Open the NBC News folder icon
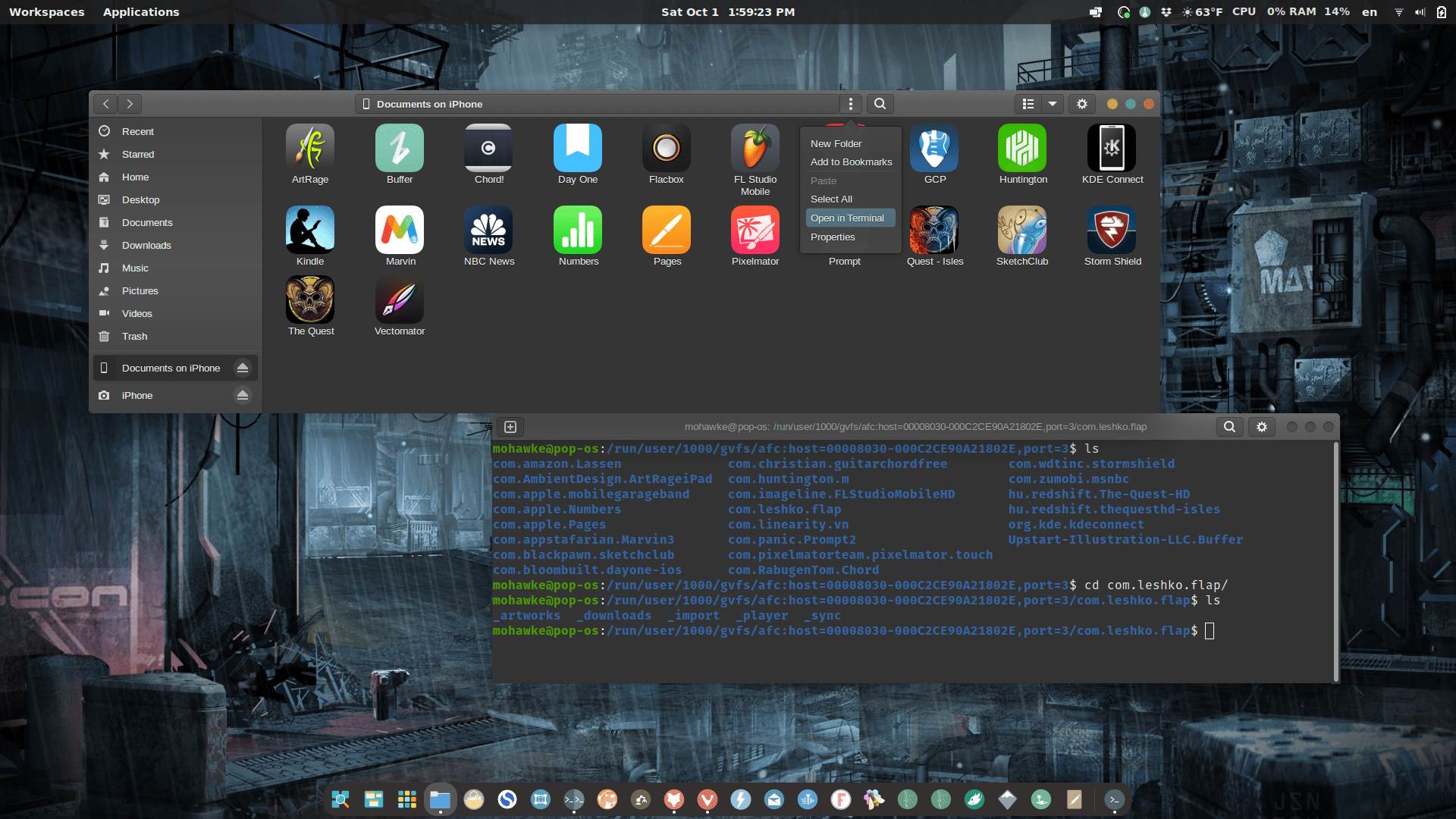 click(488, 230)
